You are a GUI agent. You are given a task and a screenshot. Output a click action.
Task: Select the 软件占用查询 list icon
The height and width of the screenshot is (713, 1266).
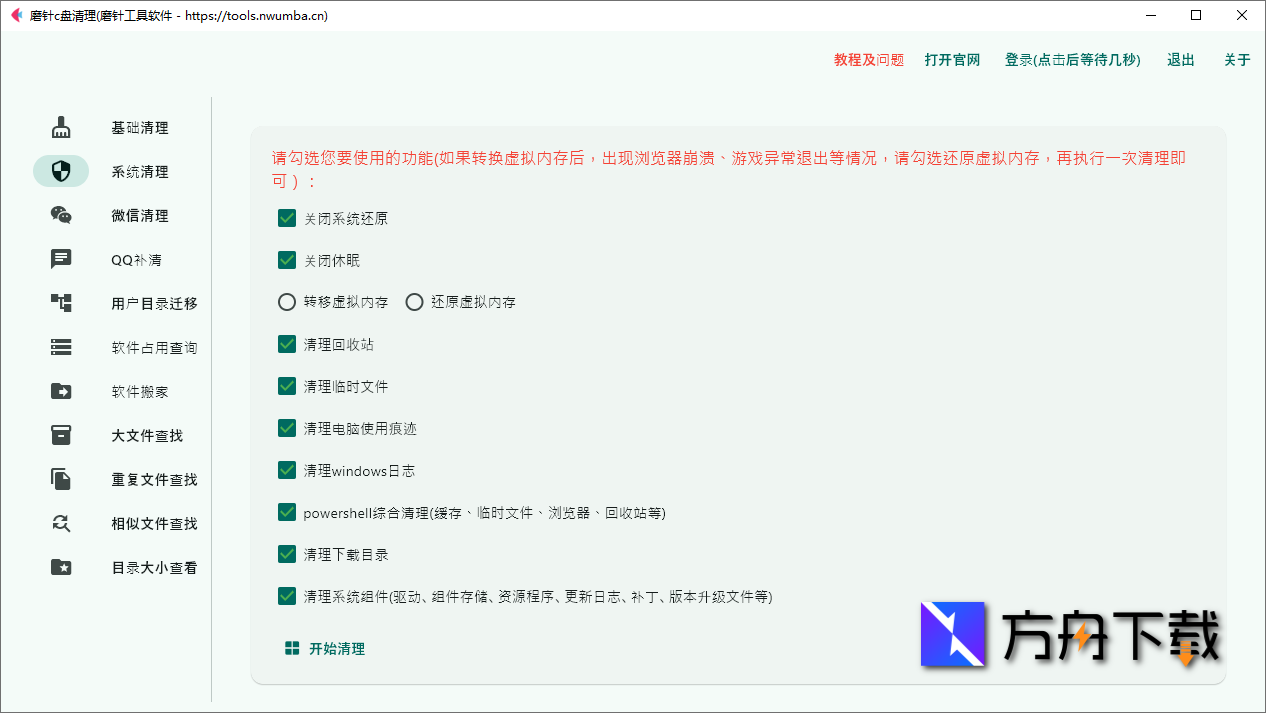[x=61, y=347]
